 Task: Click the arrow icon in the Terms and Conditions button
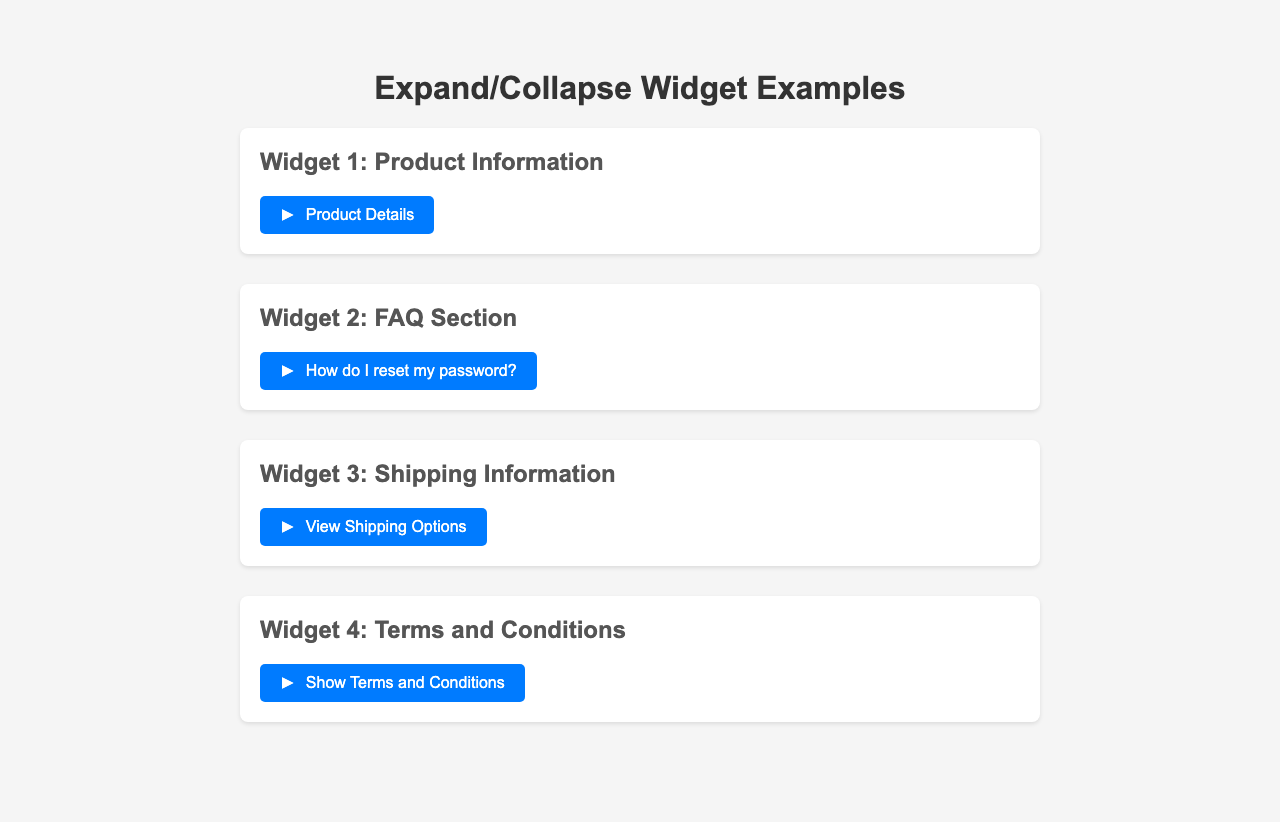pyautogui.click(x=288, y=683)
